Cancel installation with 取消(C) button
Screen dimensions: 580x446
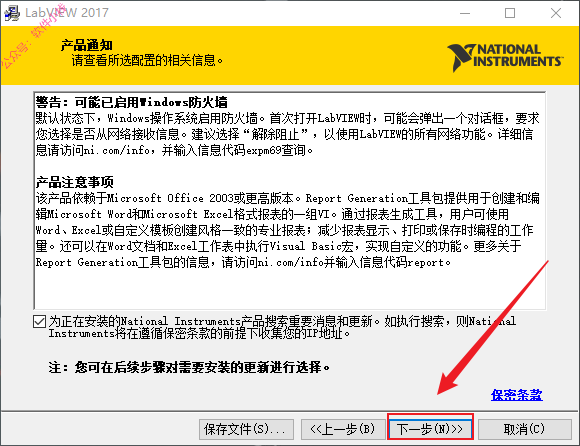(525, 429)
